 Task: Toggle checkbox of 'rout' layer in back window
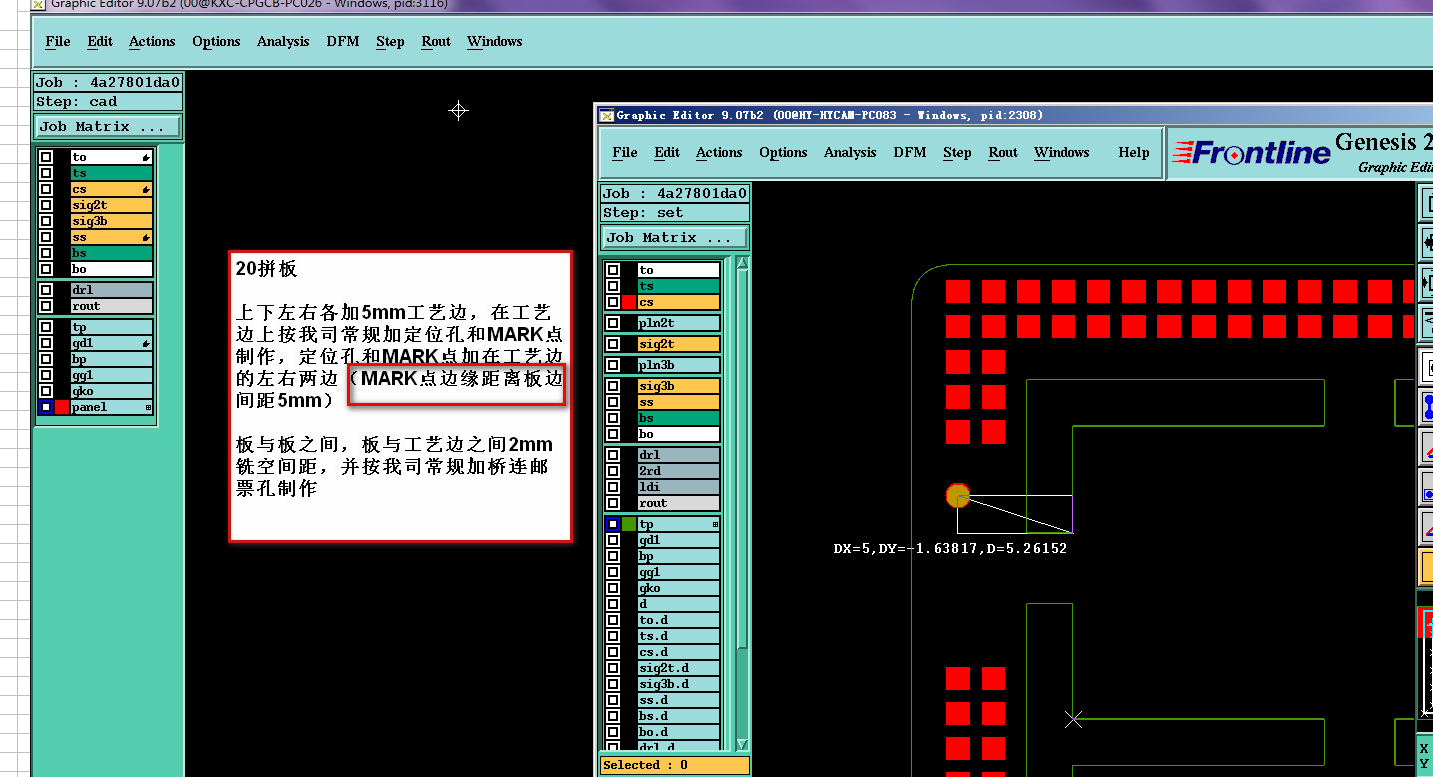(x=46, y=306)
